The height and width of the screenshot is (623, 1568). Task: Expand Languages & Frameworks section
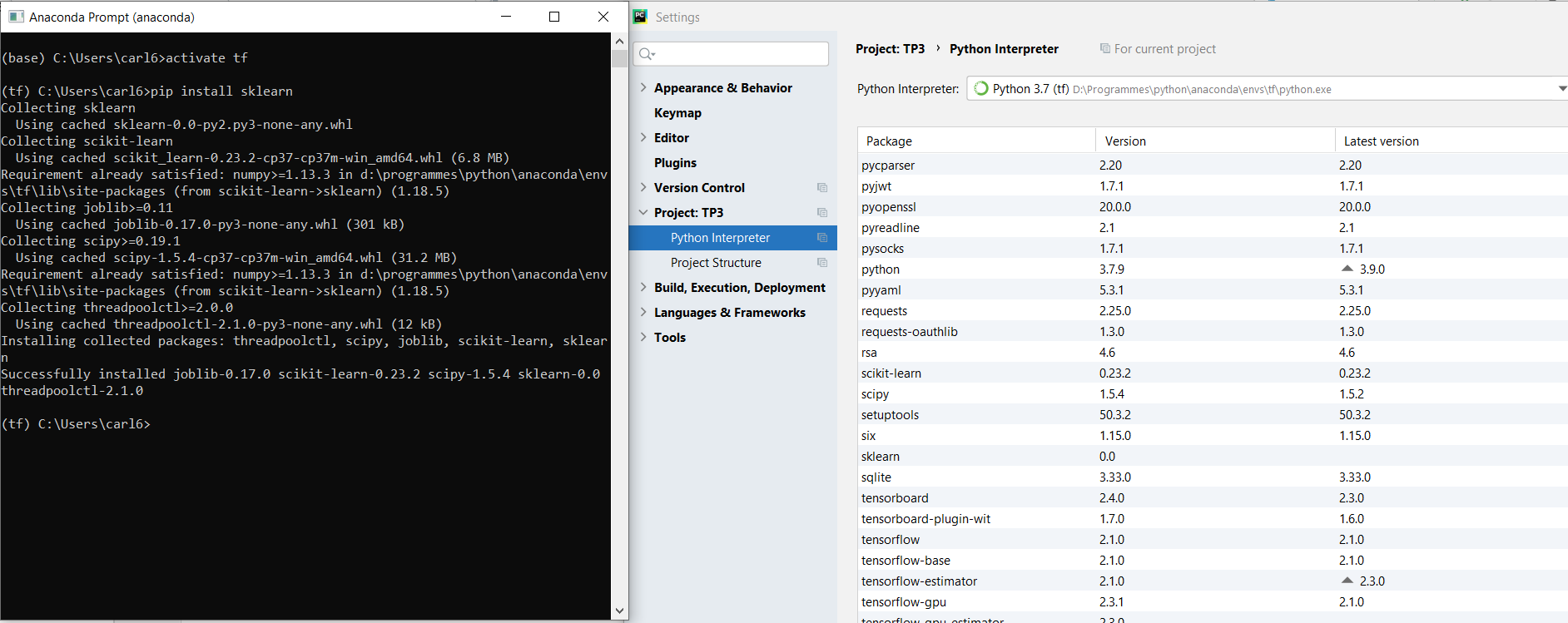[x=643, y=312]
